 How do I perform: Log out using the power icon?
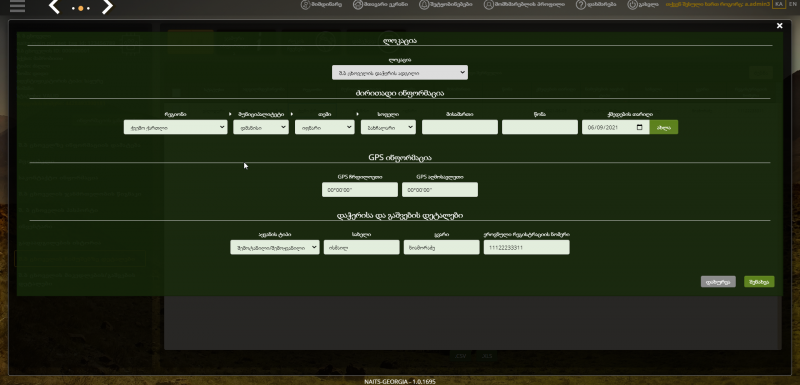click(632, 5)
